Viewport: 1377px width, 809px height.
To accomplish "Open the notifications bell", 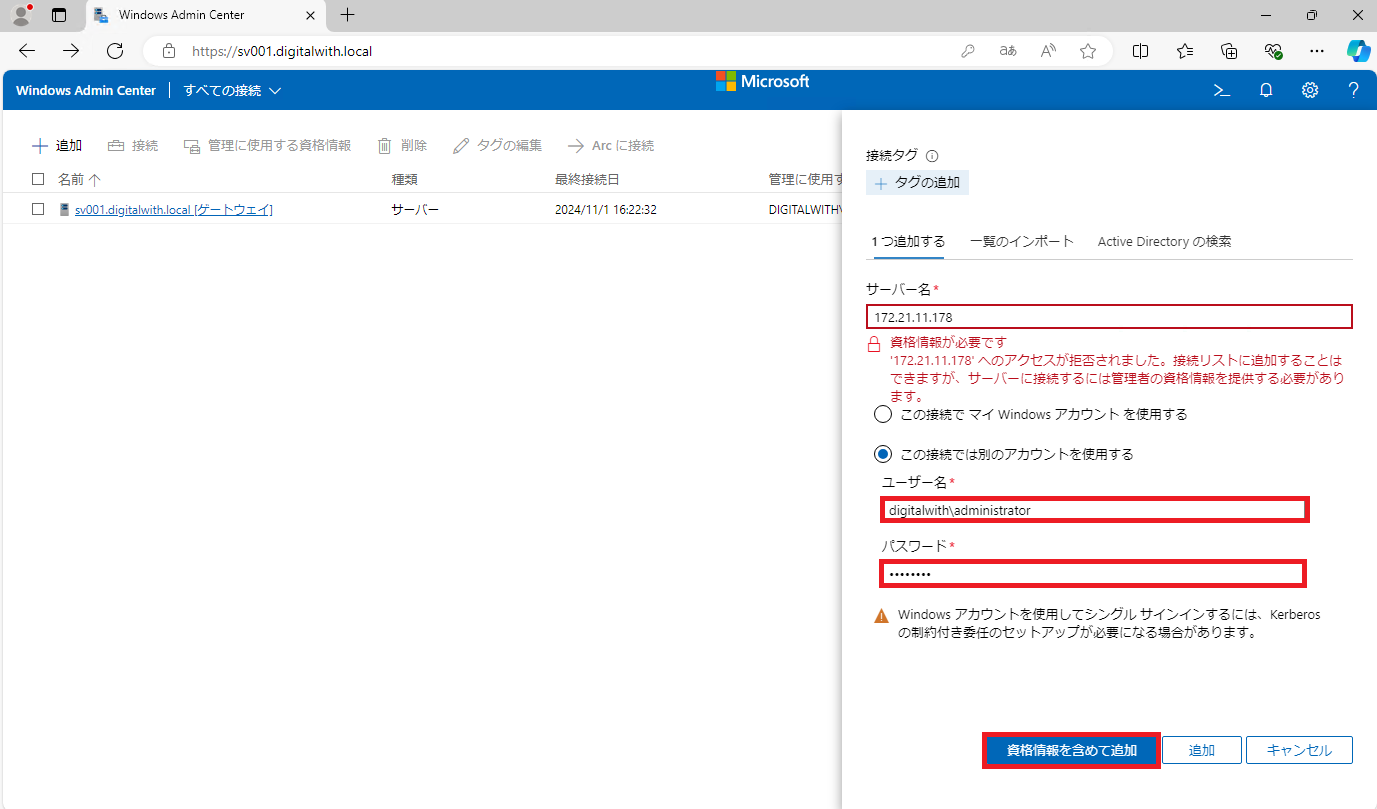I will point(1266,90).
